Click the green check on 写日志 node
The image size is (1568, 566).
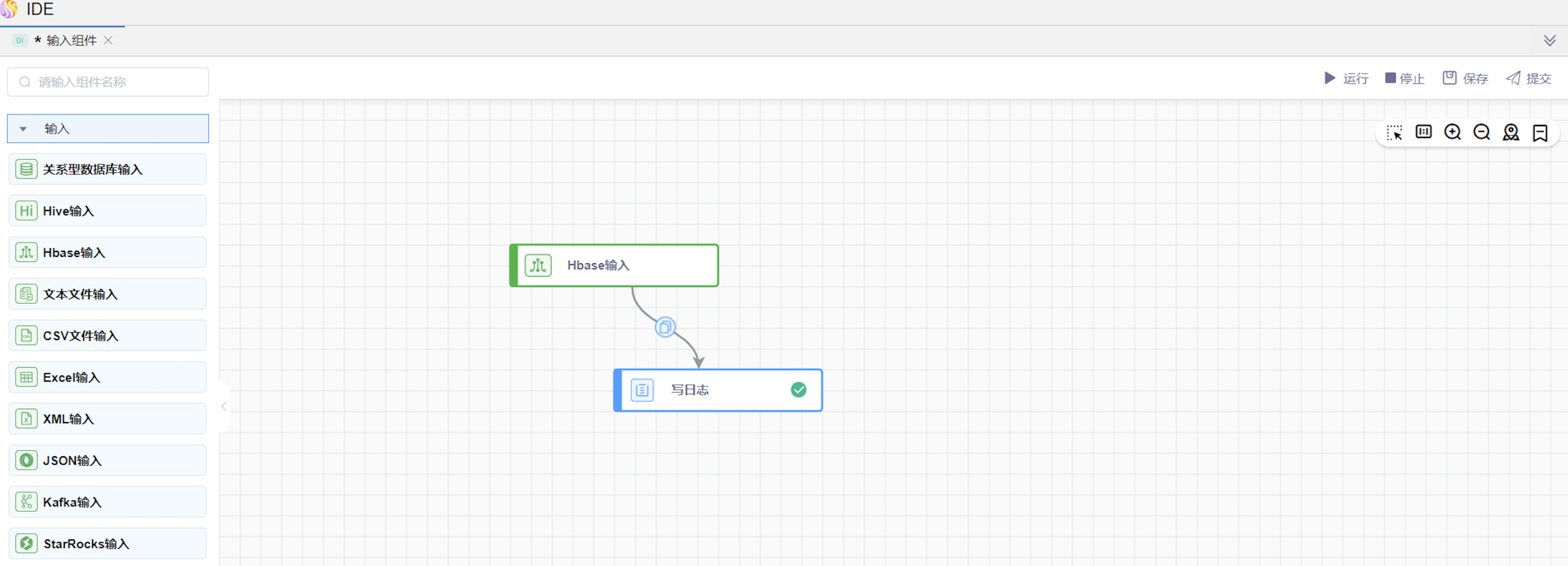pyautogui.click(x=798, y=389)
